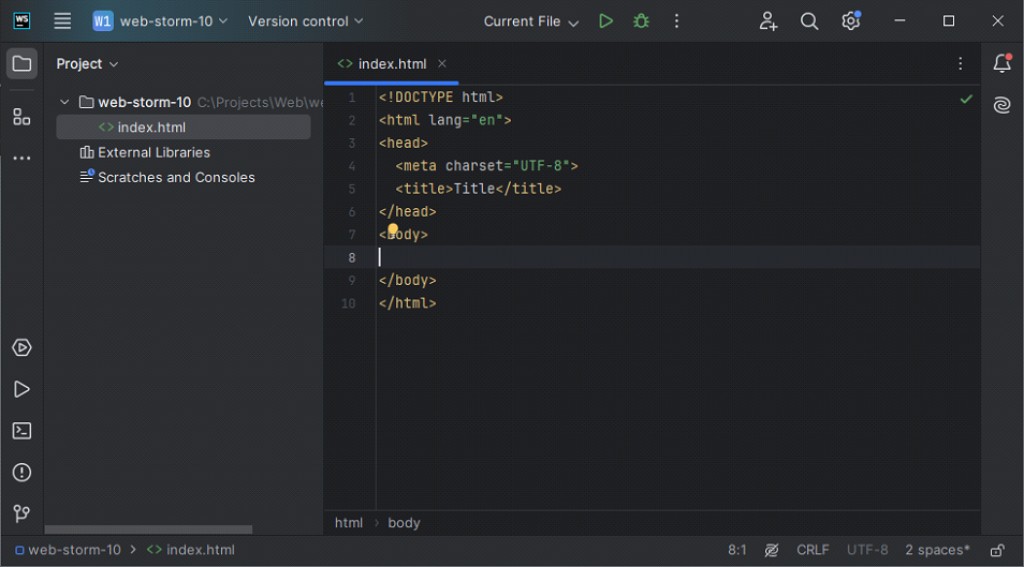The image size is (1024, 567).
Task: Open the Structure tool window
Action: (22, 117)
